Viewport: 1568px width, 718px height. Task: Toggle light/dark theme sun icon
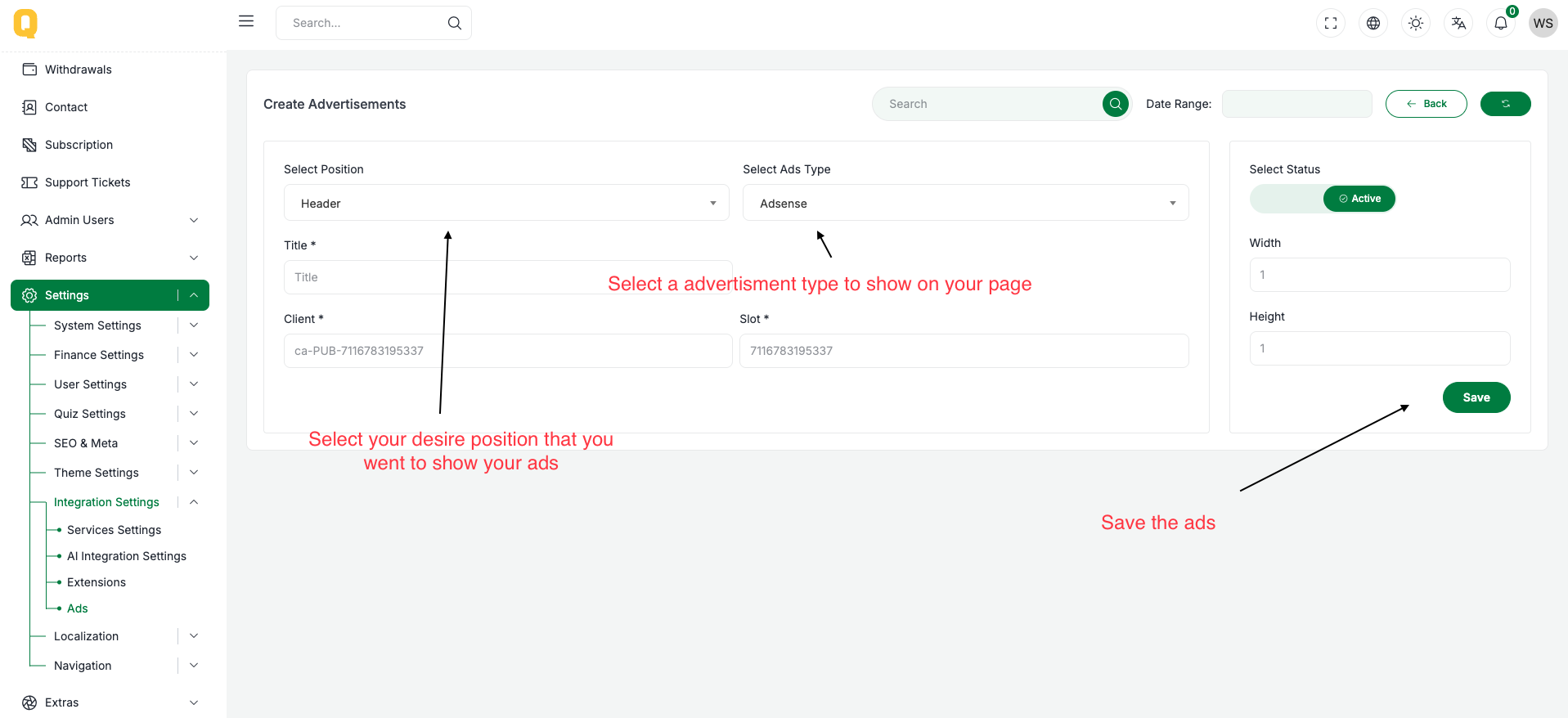[1416, 23]
